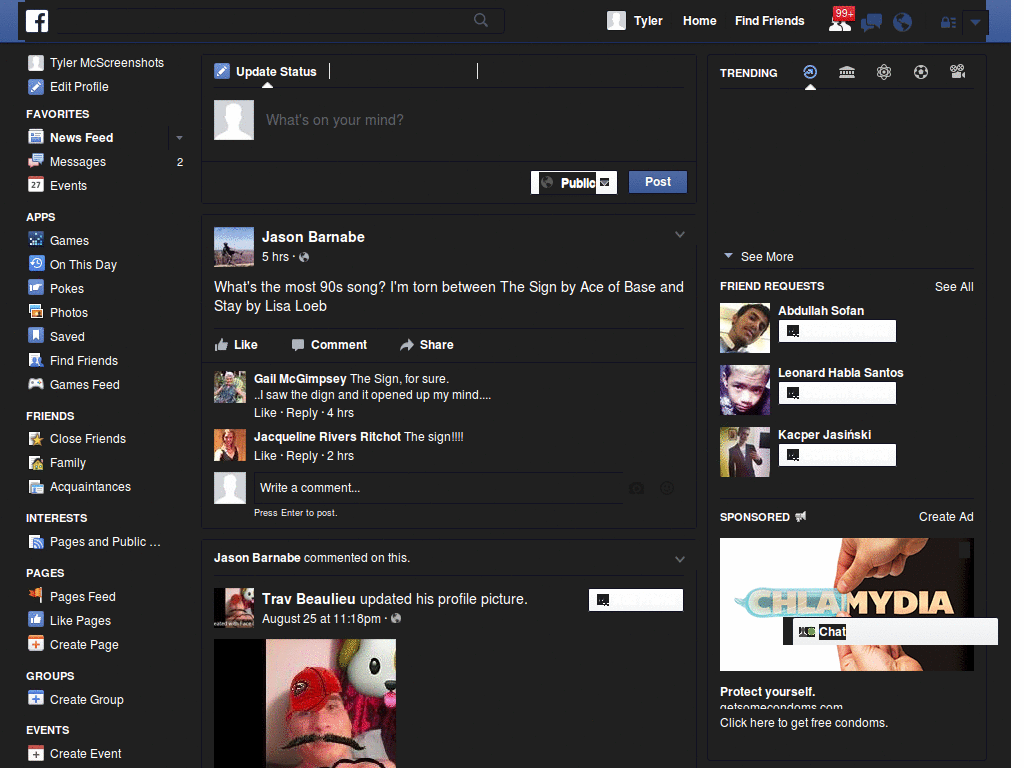Open Edit Profile link
The height and width of the screenshot is (768, 1024).
tap(79, 87)
